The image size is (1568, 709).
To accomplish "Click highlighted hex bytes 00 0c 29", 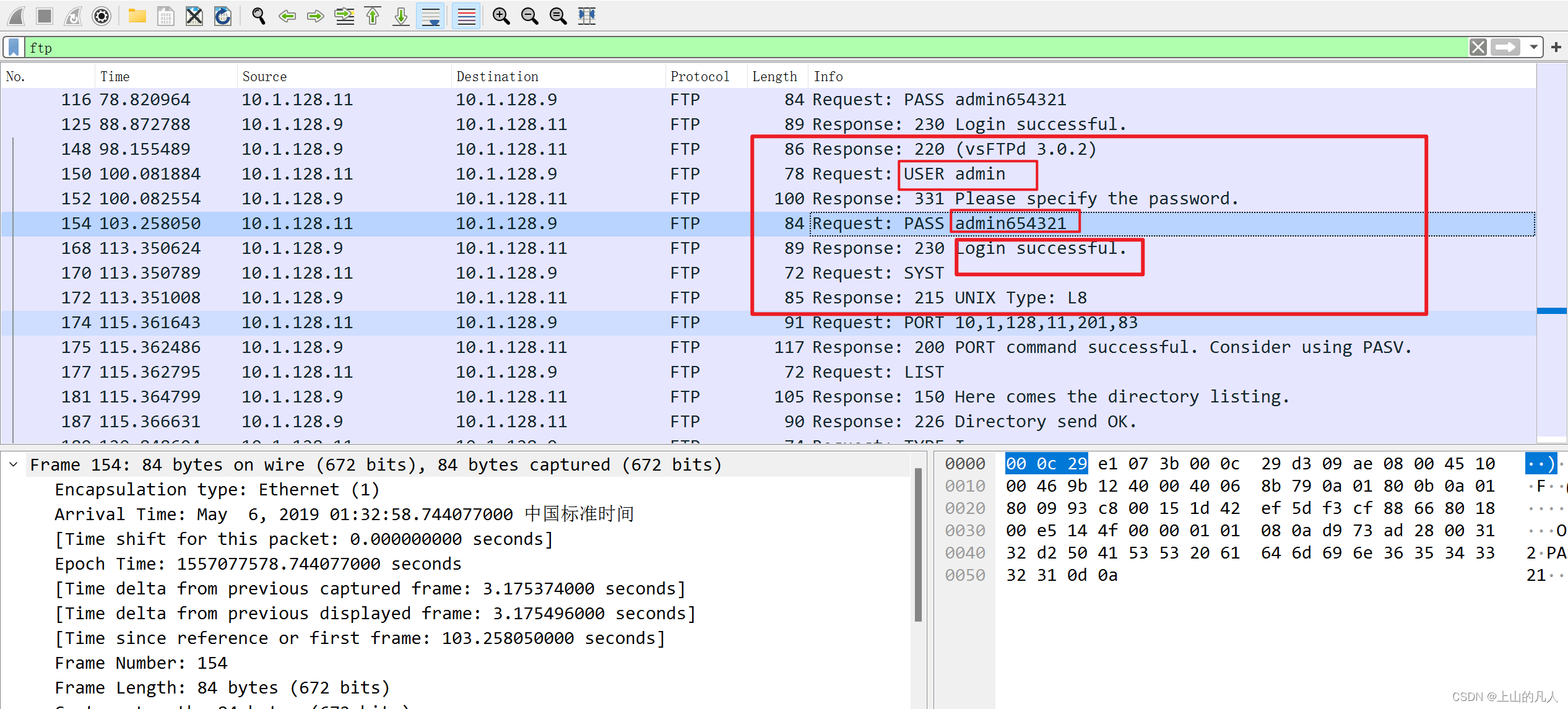I will point(1046,464).
